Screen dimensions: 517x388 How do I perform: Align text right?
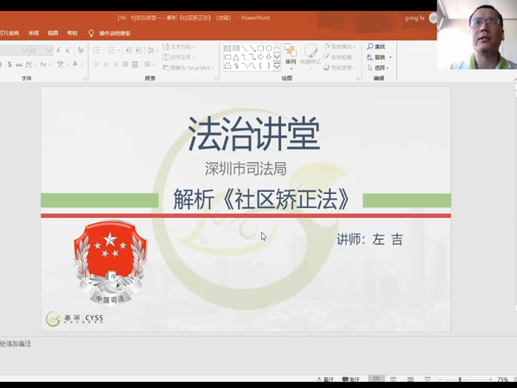116,64
